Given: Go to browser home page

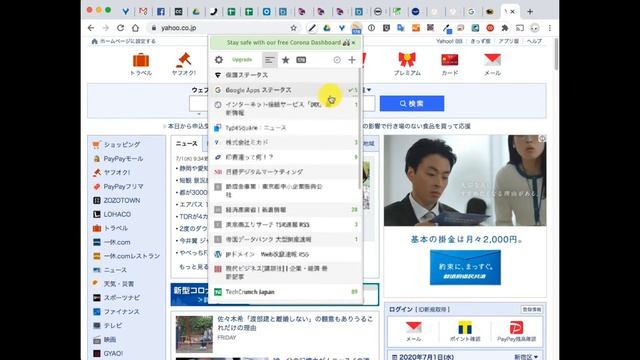Looking at the screenshot, I should click(x=136, y=28).
